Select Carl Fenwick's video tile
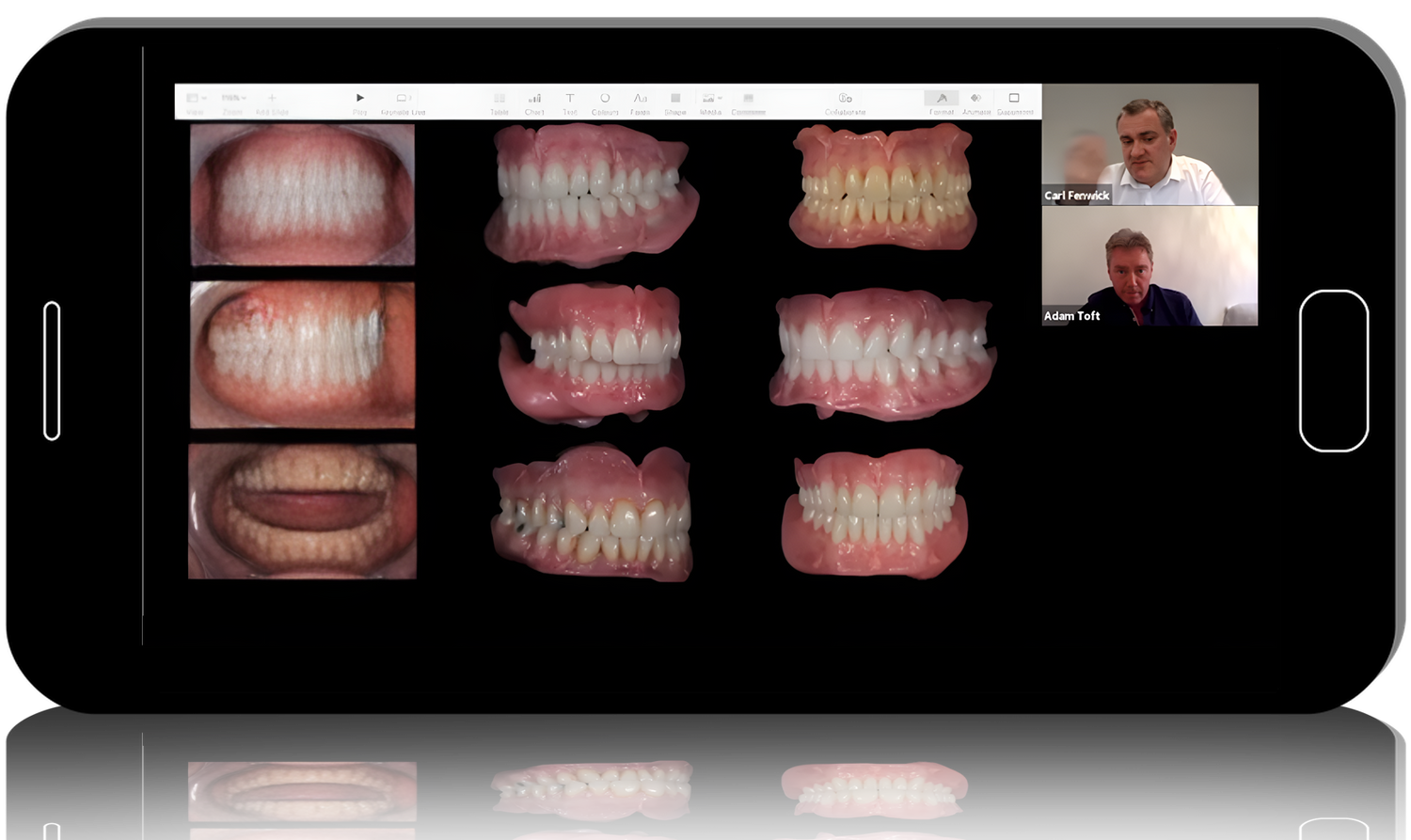 [1149, 144]
